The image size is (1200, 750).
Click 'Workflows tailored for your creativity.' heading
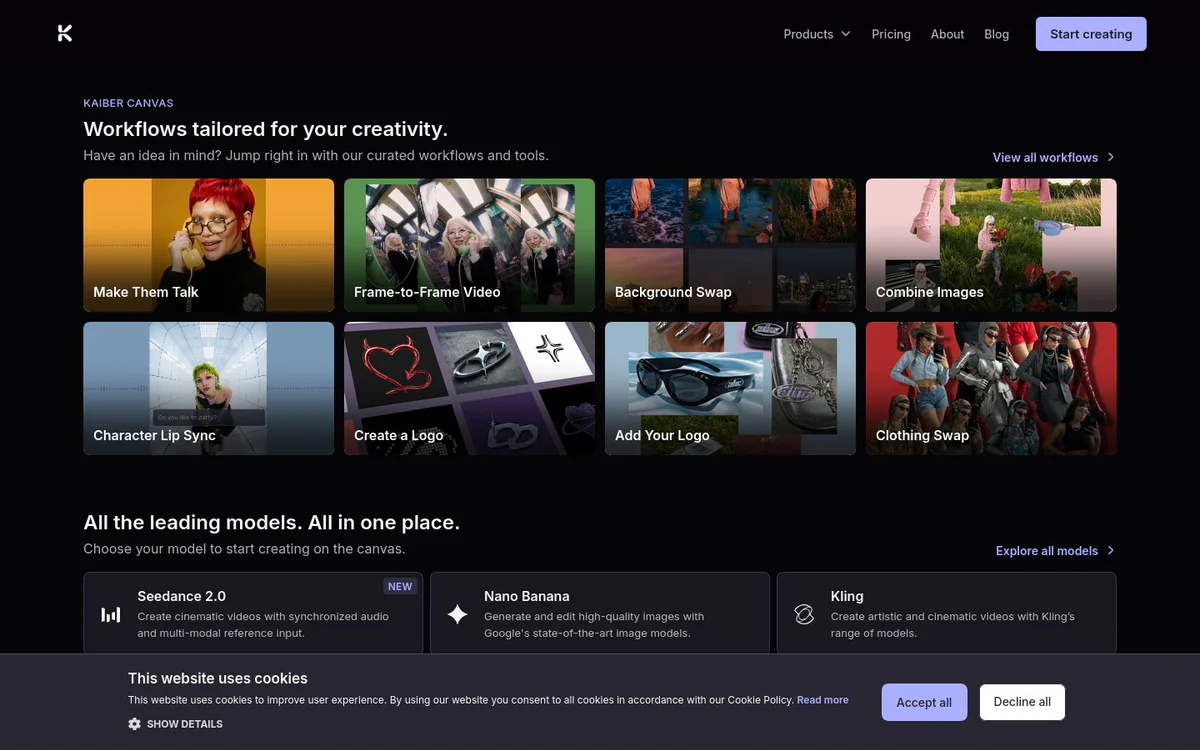pyautogui.click(x=266, y=129)
